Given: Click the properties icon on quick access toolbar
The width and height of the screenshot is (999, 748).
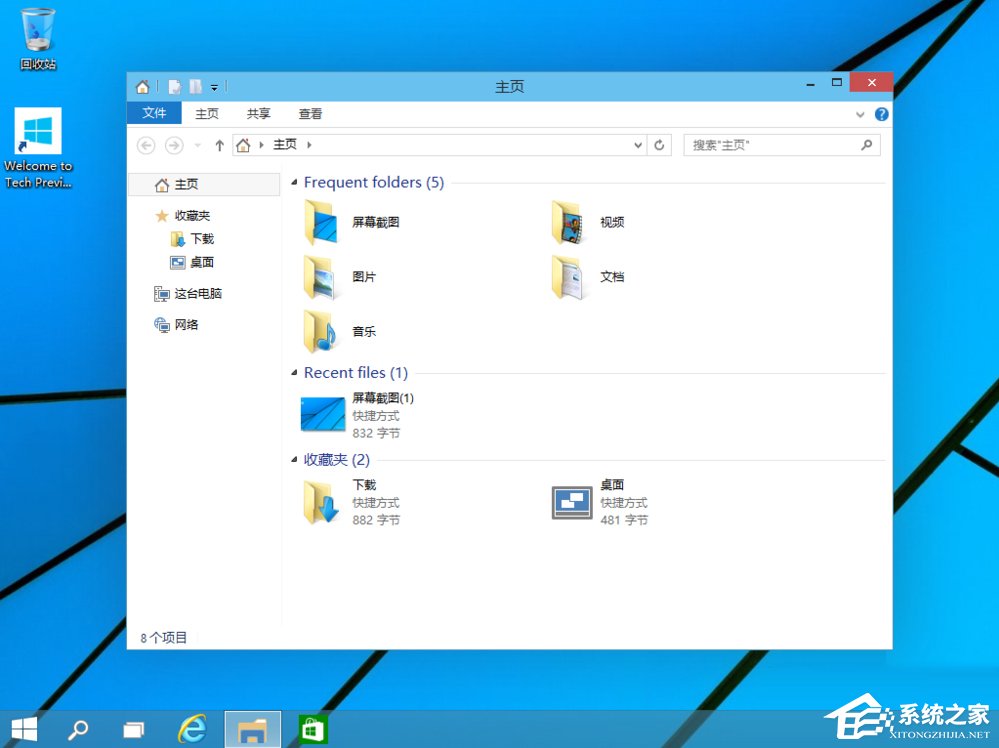Looking at the screenshot, I should pyautogui.click(x=196, y=87).
